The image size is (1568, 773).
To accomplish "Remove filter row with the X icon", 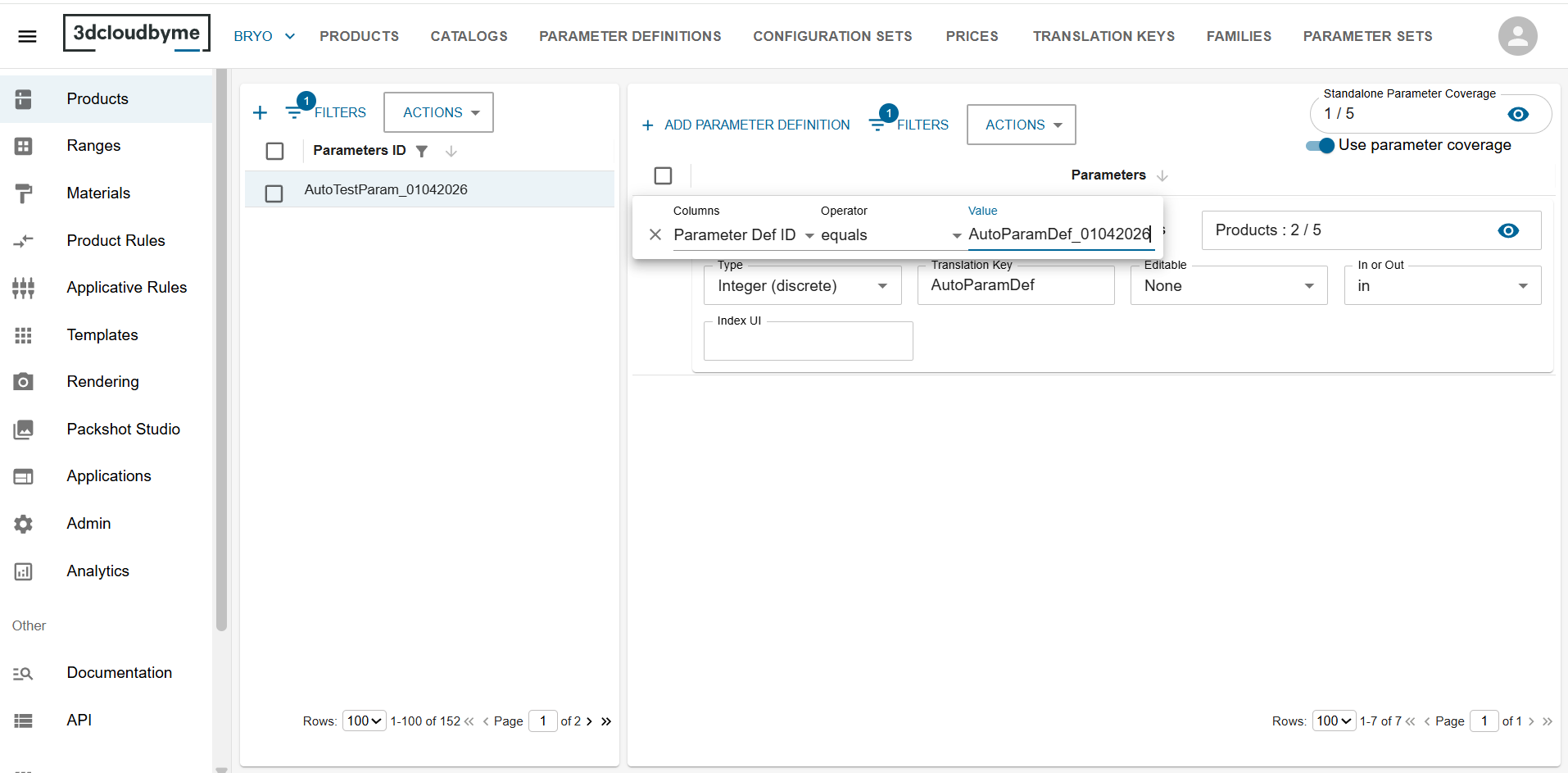I will pos(655,234).
